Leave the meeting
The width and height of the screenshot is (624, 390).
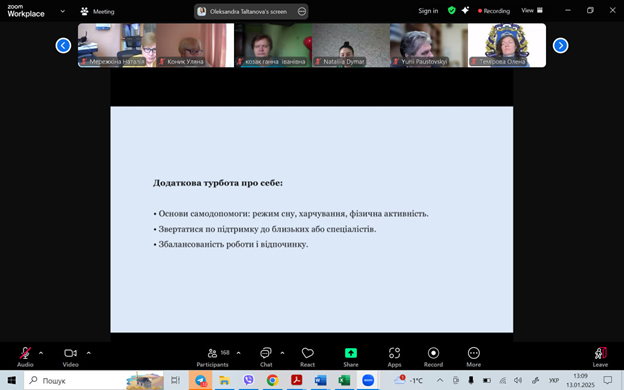coord(600,357)
